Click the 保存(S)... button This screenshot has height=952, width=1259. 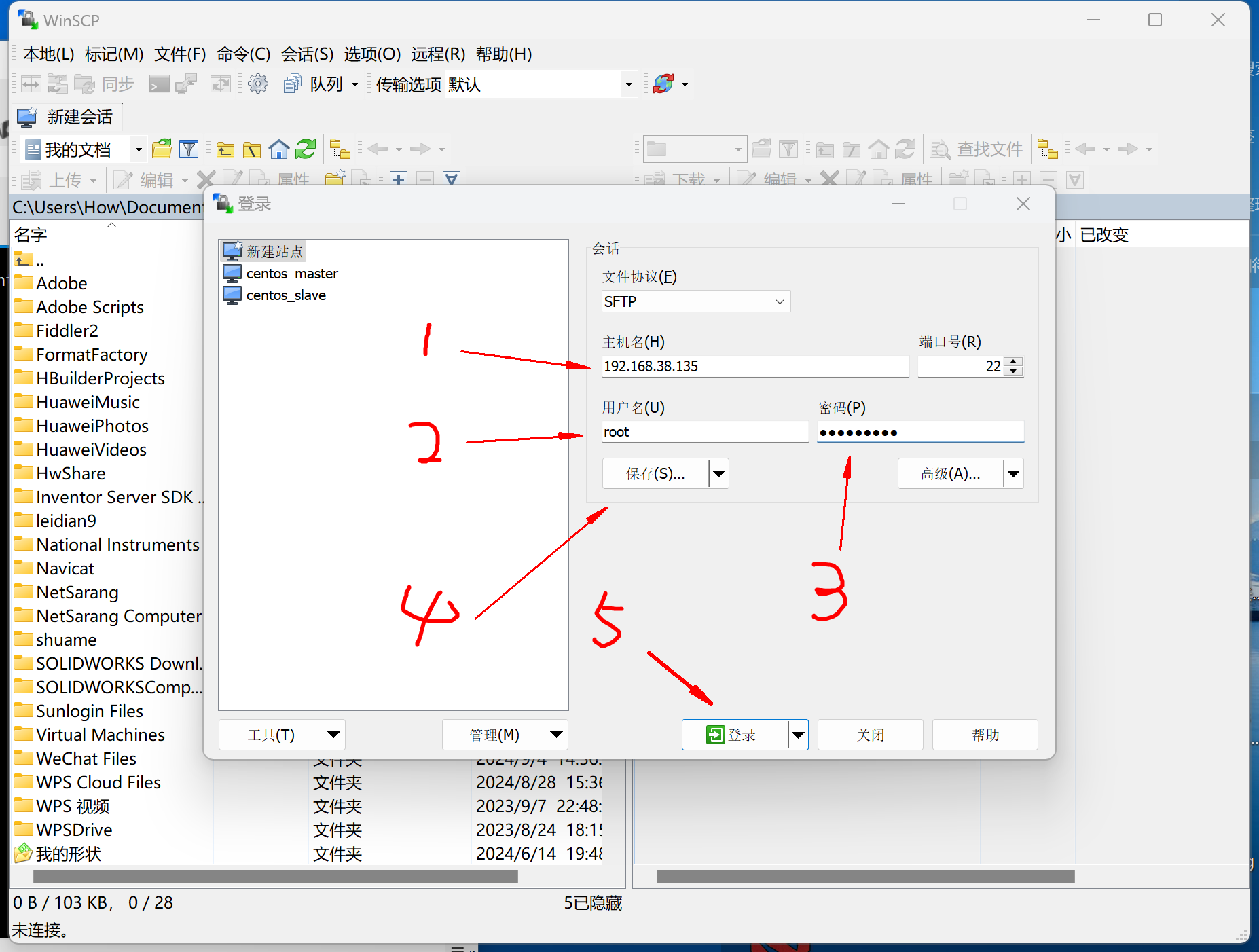655,473
